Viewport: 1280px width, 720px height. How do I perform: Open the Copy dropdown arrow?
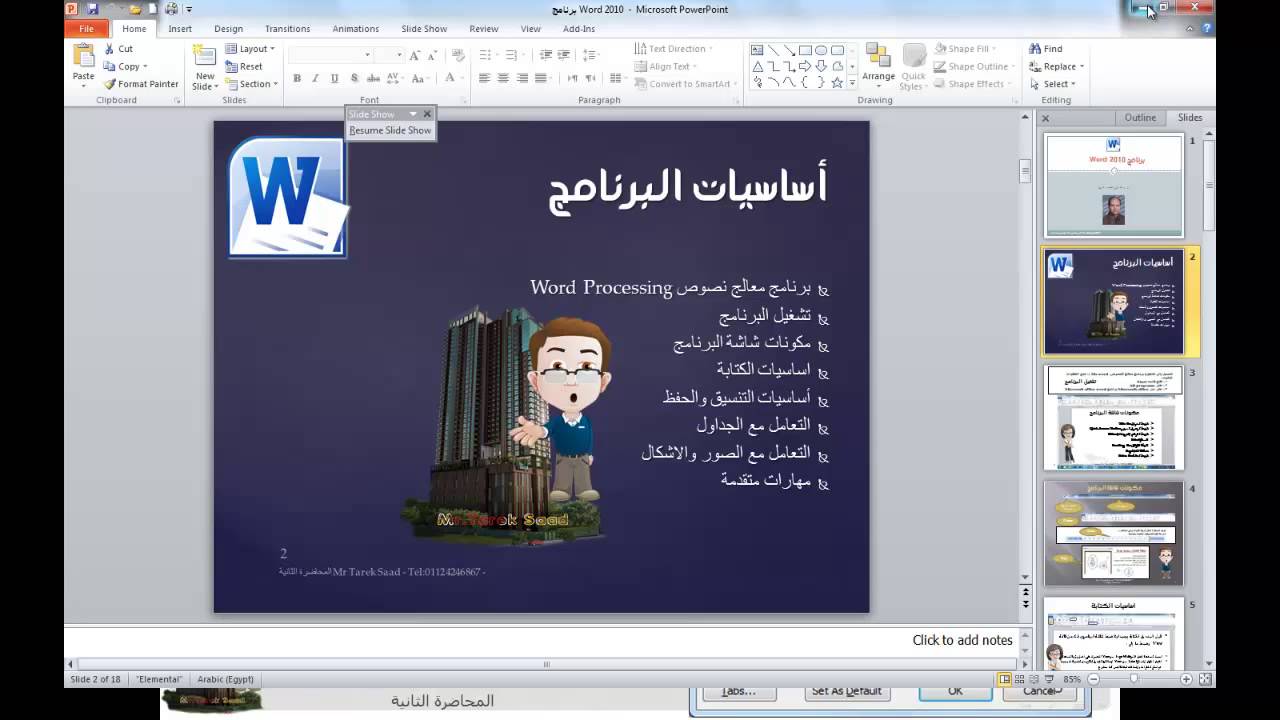(x=145, y=67)
